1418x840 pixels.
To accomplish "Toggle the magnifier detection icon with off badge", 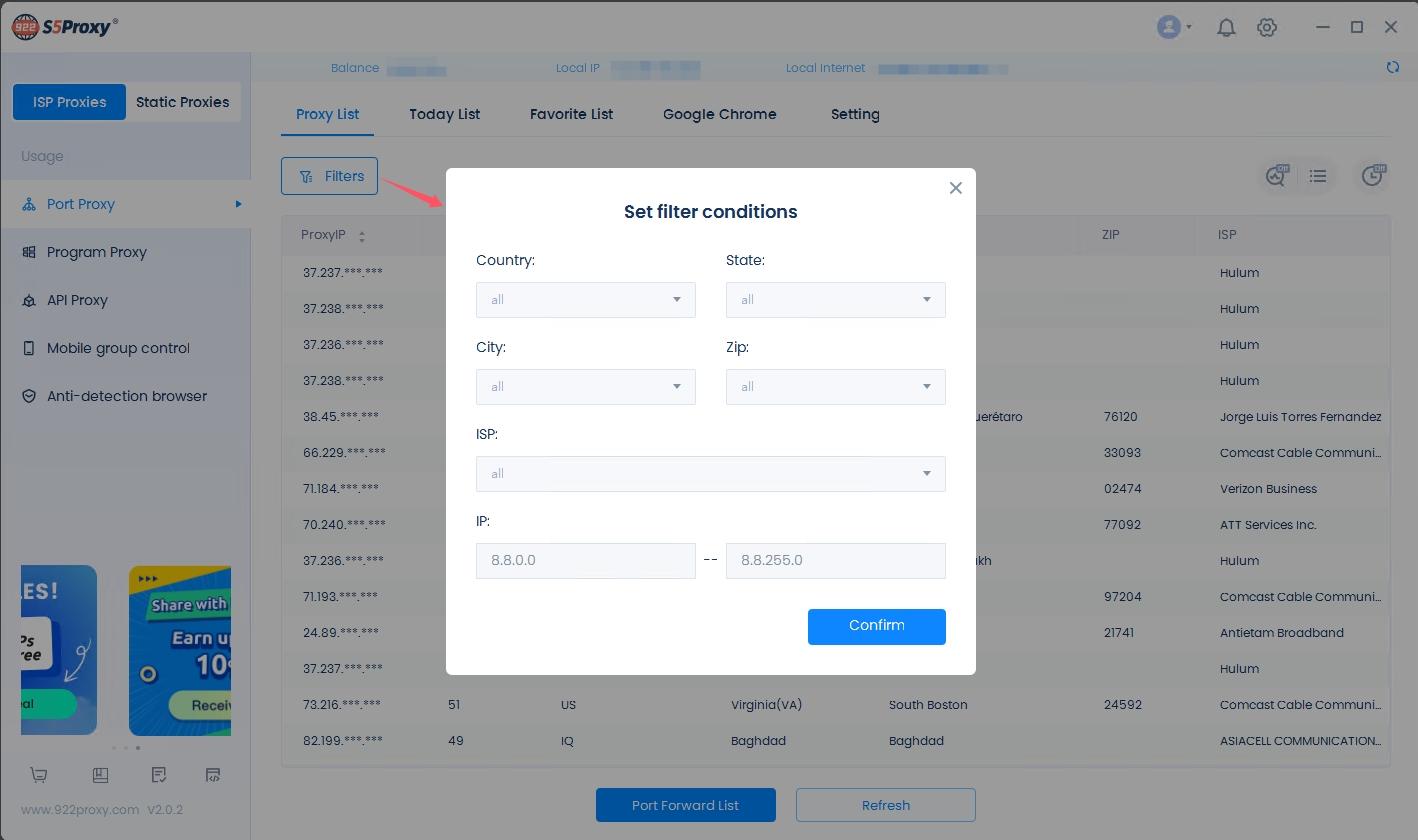I will tap(1275, 176).
